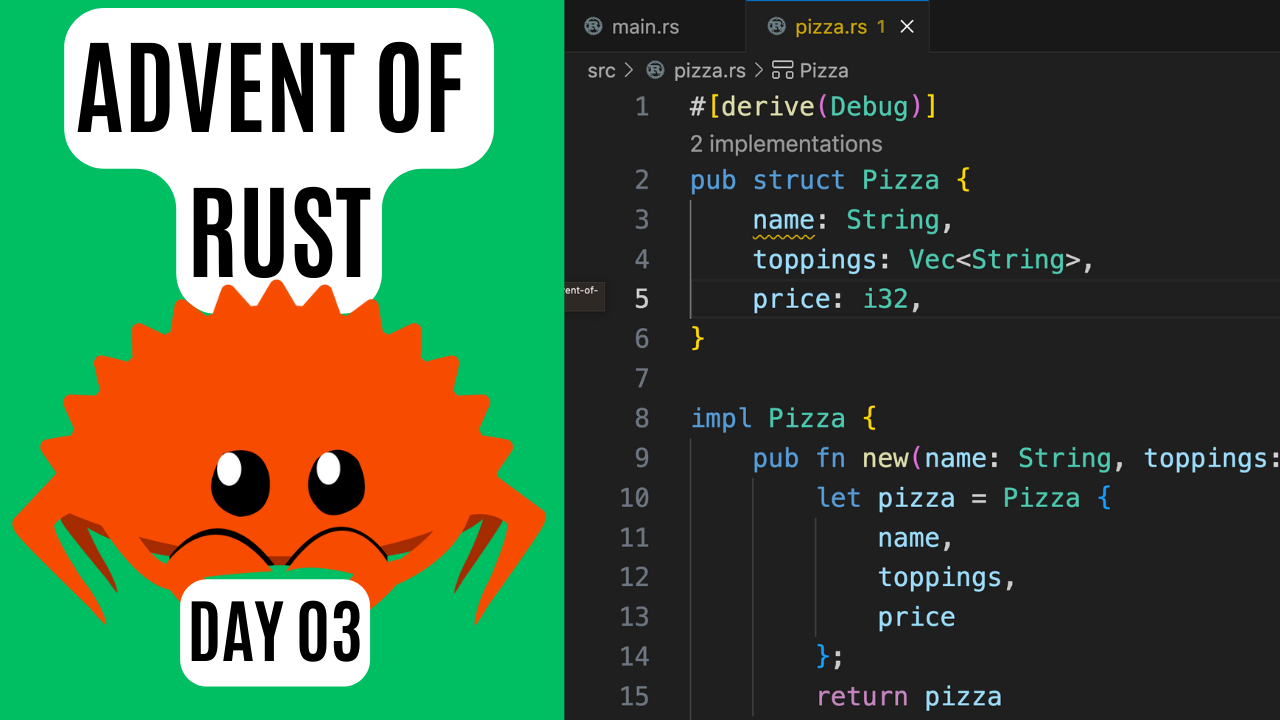1280x720 pixels.
Task: Click line number 1 in the gutter
Action: point(642,106)
